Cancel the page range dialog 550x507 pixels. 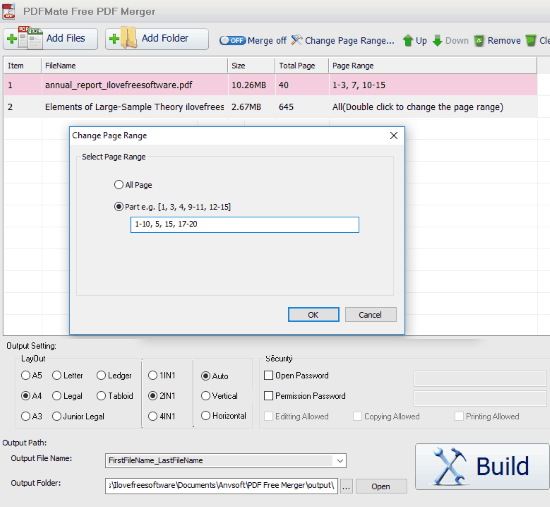(x=370, y=315)
